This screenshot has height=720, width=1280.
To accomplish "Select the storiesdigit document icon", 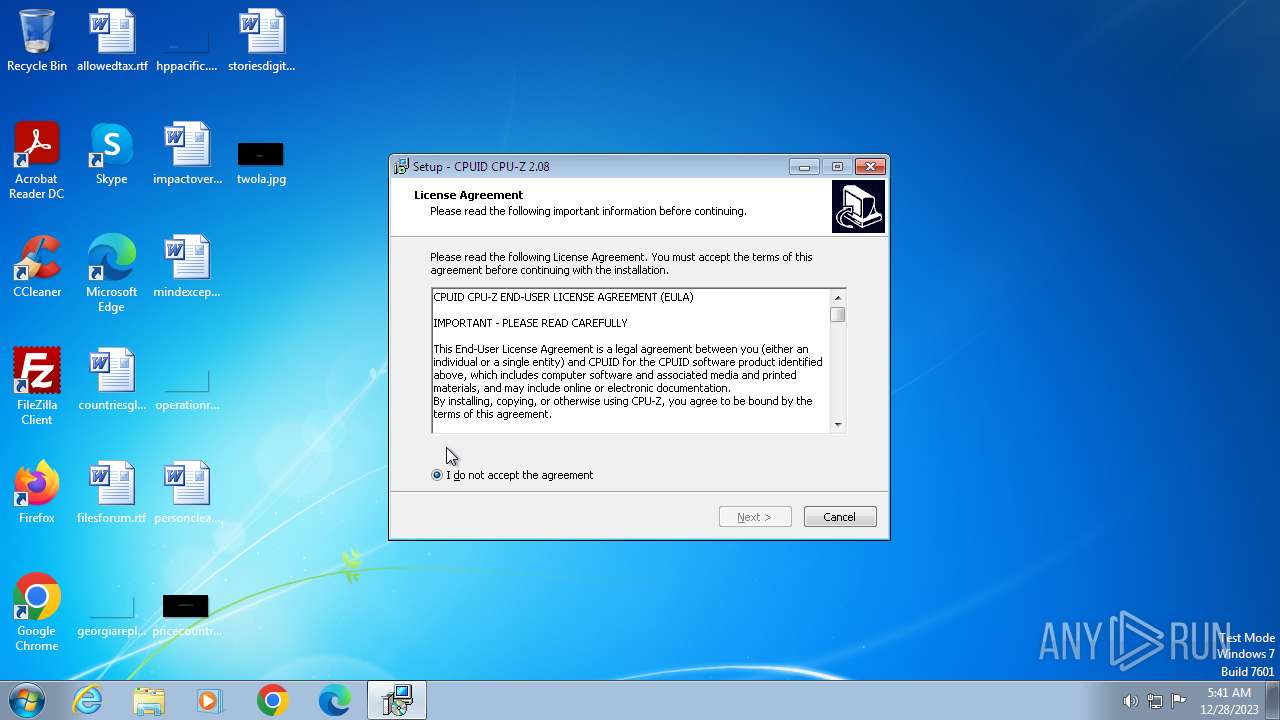I will (x=262, y=41).
